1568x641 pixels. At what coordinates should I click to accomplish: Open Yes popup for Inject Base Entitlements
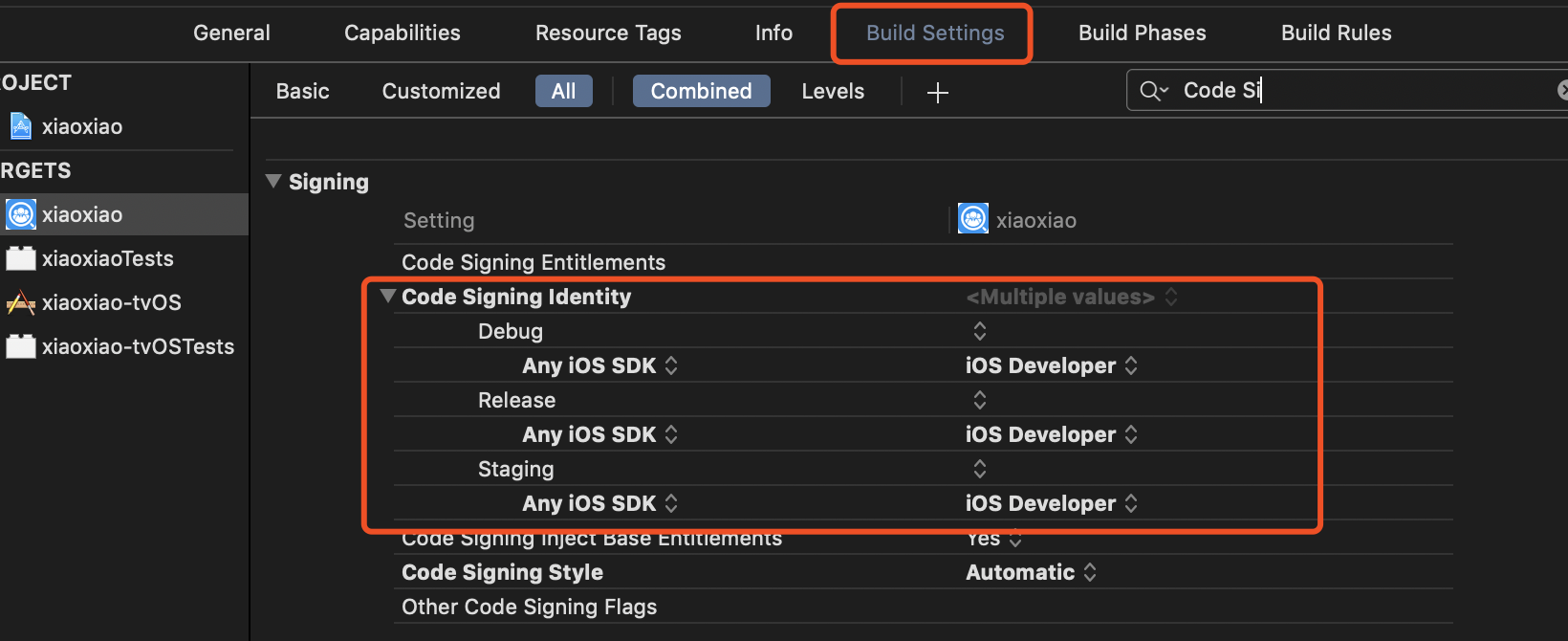994,539
